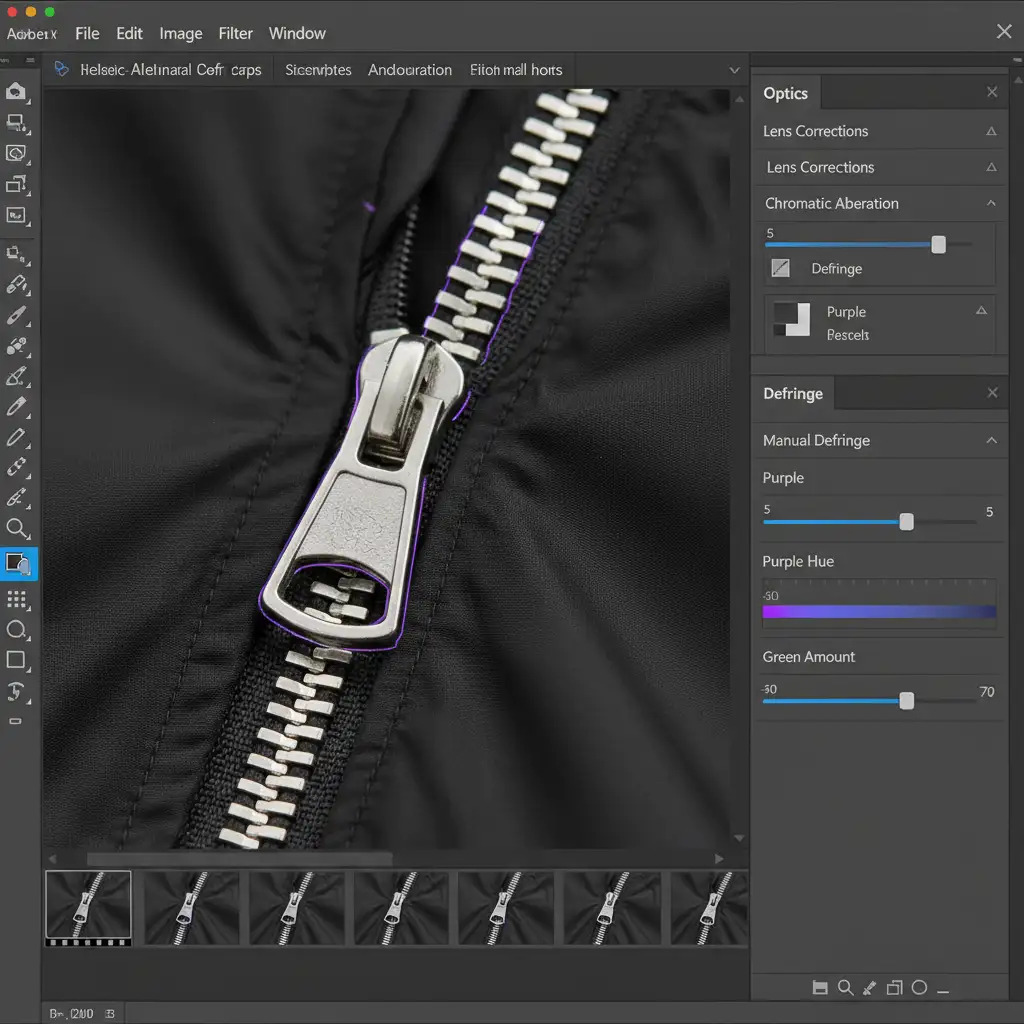
Task: Toggle the Defringe checkbox icon
Action: tap(781, 268)
